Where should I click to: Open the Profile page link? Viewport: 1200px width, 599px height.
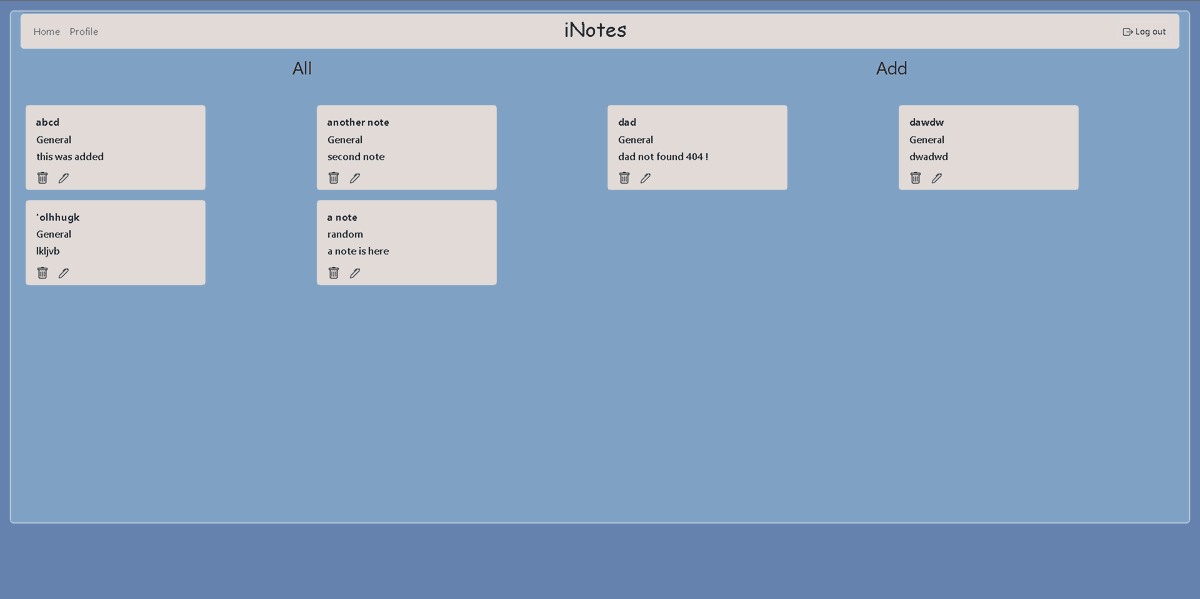pos(84,32)
